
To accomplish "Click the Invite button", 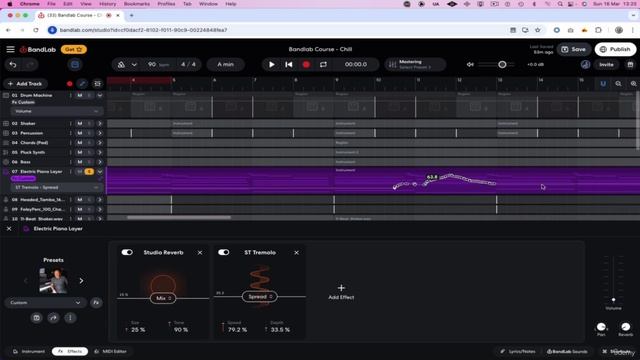I will click(x=606, y=64).
